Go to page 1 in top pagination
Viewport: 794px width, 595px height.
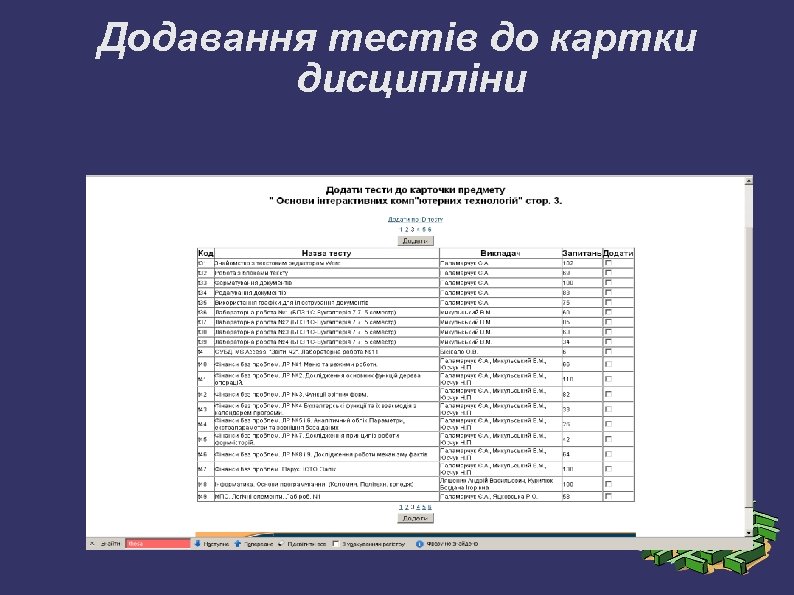tap(401, 229)
